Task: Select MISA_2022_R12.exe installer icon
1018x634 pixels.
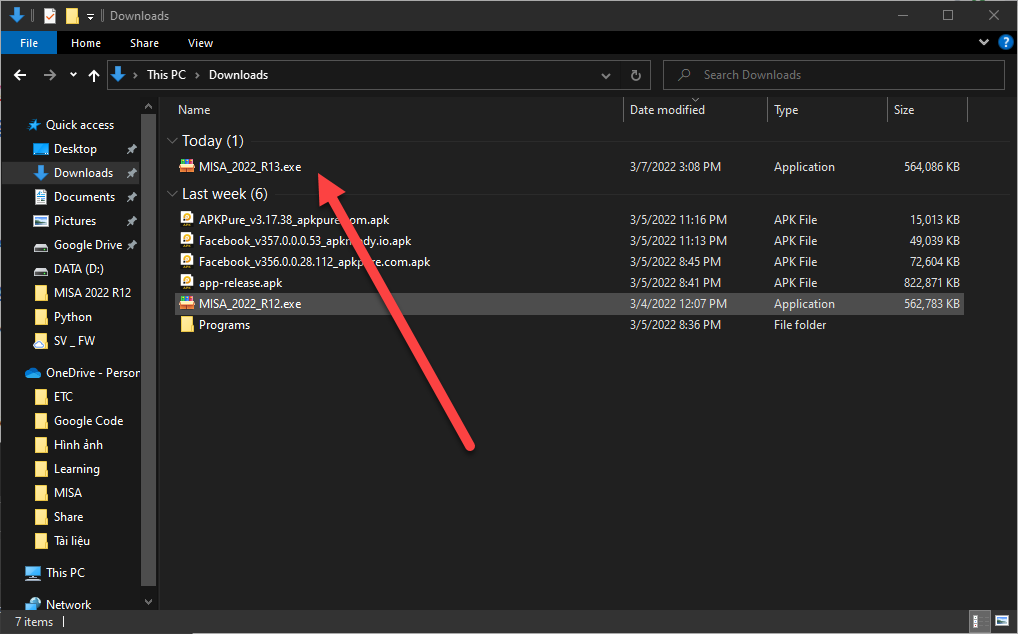Action: [x=187, y=303]
